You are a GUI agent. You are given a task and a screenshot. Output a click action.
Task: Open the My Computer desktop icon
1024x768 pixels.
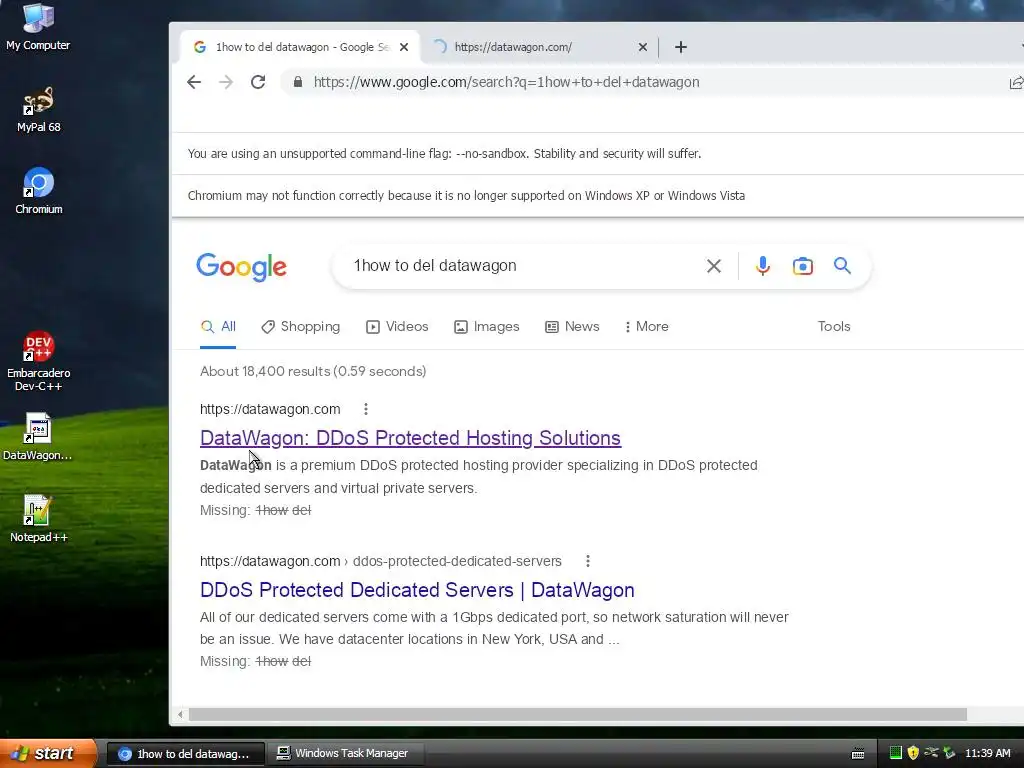38,26
